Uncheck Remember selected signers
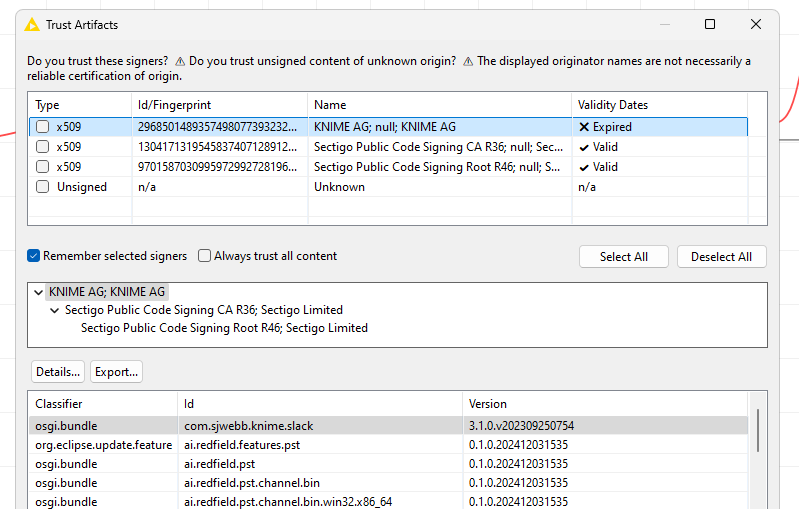Image resolution: width=799 pixels, height=509 pixels. [34, 256]
